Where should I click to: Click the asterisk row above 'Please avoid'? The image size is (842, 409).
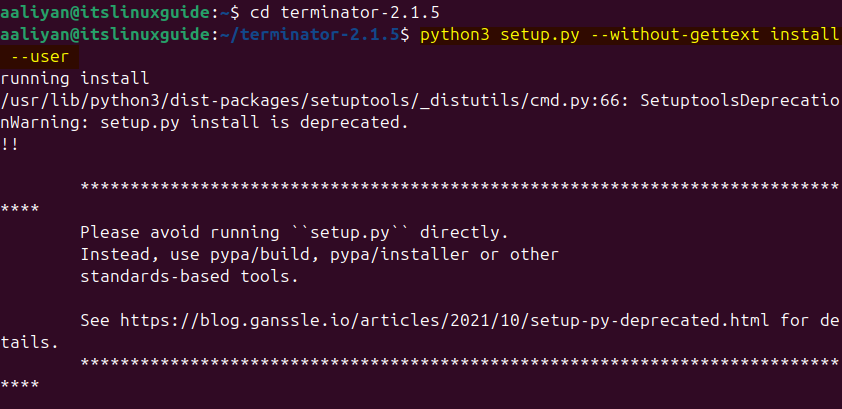point(458,187)
